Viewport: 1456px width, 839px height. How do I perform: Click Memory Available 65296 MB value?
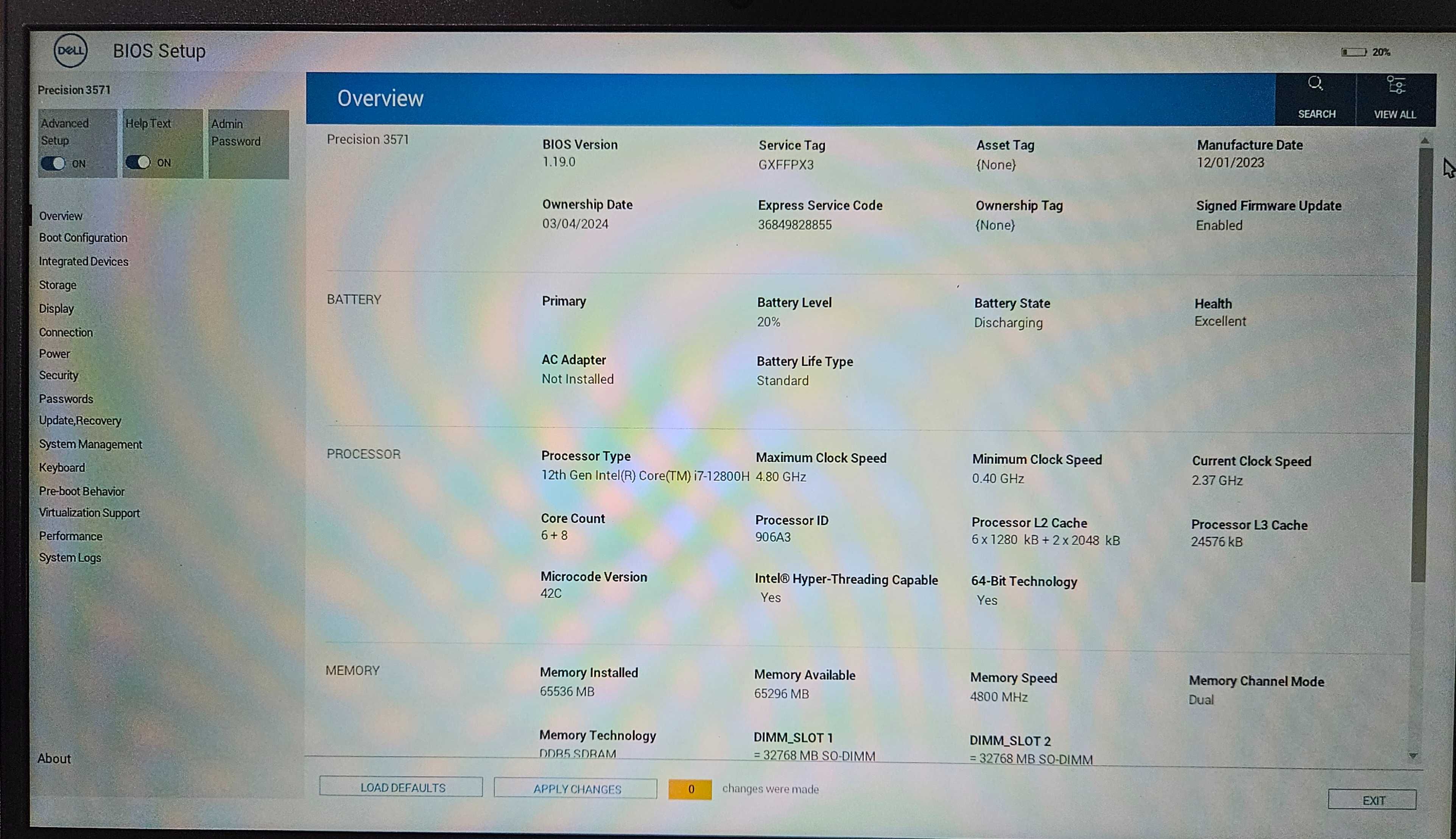pyautogui.click(x=781, y=694)
